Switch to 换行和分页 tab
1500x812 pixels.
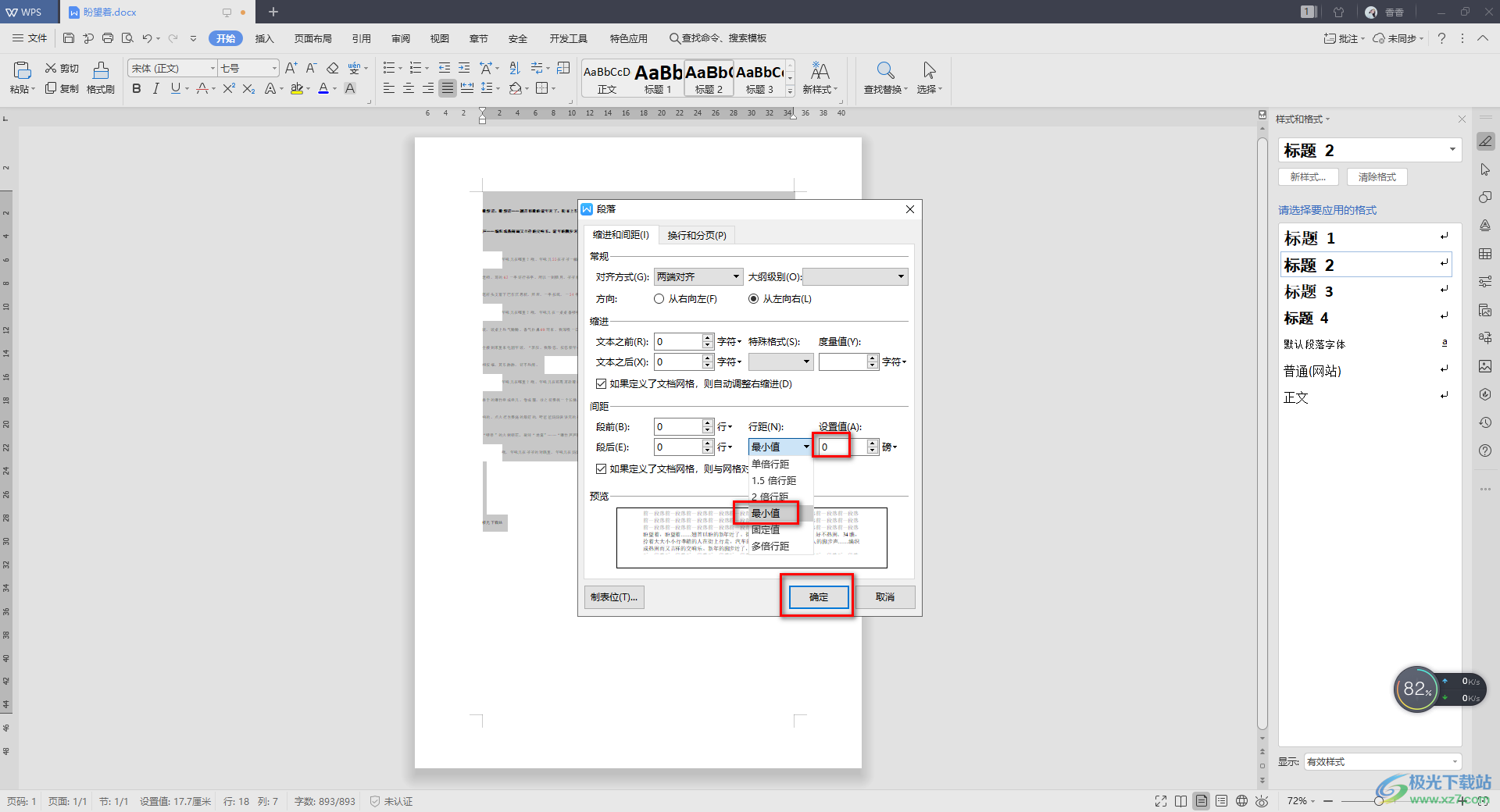point(697,236)
